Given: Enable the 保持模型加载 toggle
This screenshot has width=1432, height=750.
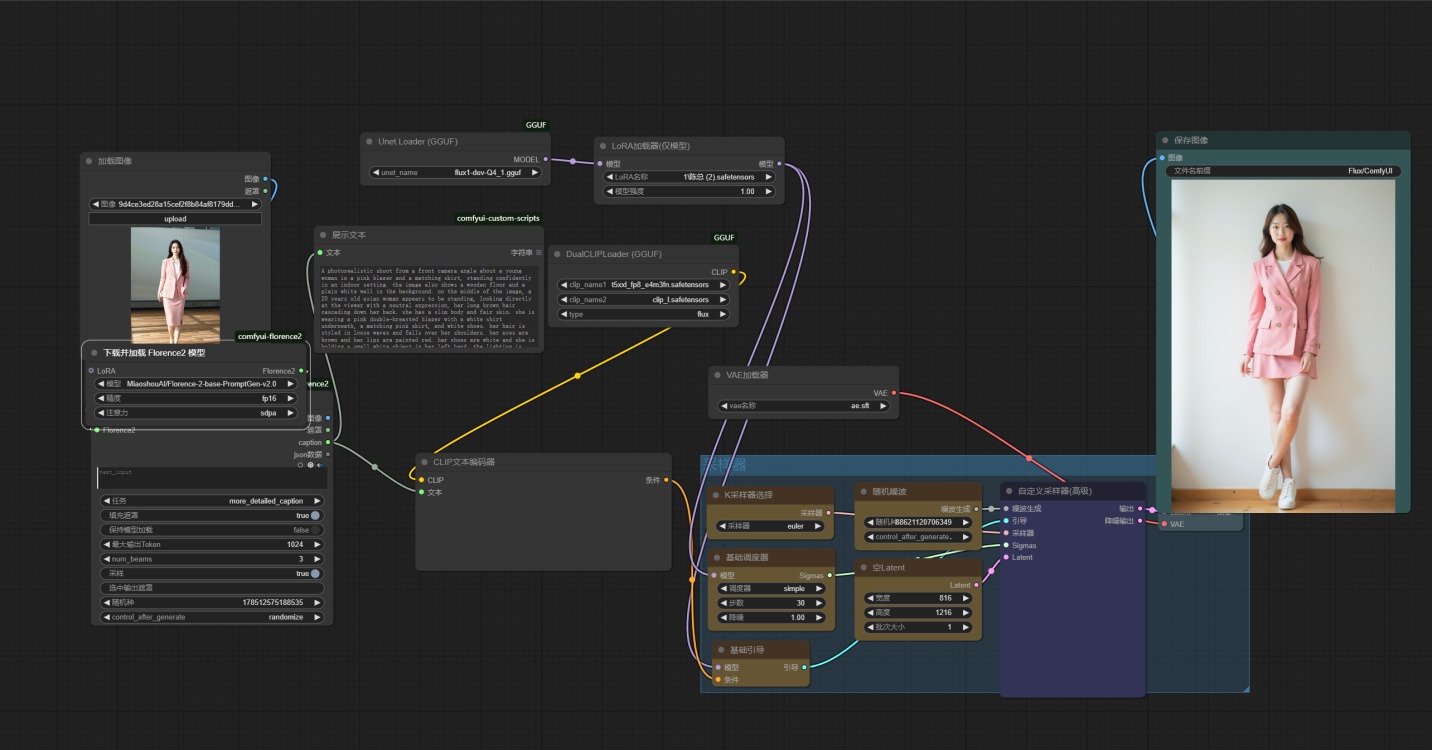Looking at the screenshot, I should tap(315, 530).
